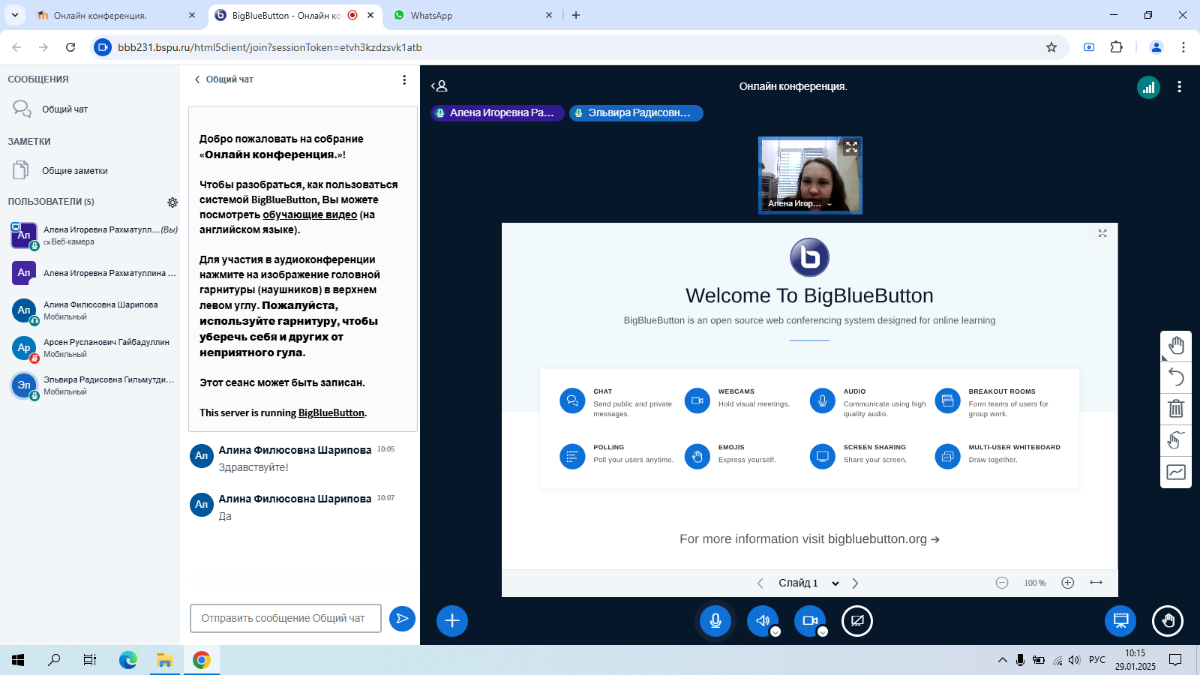This screenshot has height=675, width=1200.
Task: Mute the microphone button
Action: pyautogui.click(x=715, y=621)
